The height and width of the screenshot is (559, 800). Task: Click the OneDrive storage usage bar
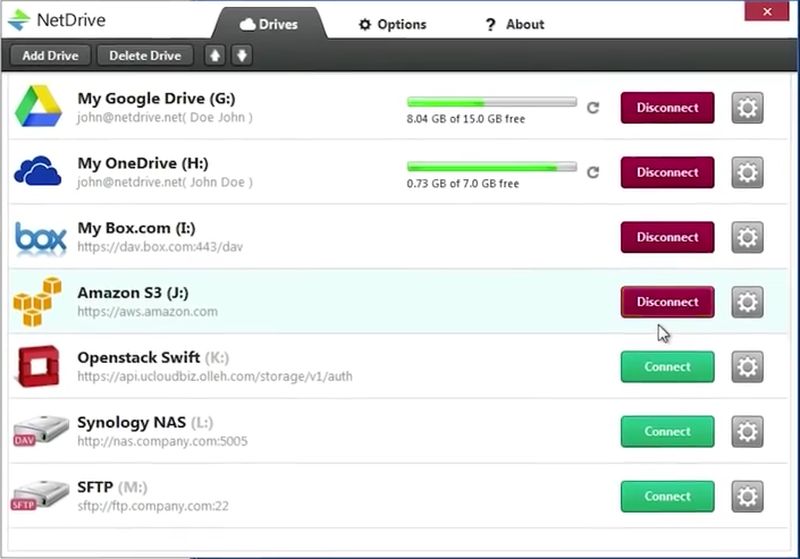(492, 167)
